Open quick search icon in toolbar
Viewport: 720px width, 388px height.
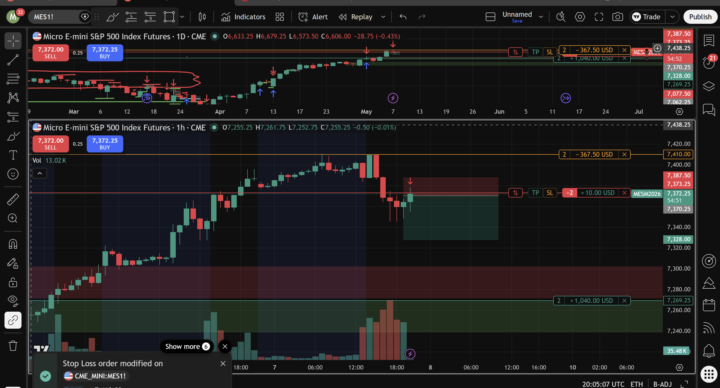pos(561,17)
